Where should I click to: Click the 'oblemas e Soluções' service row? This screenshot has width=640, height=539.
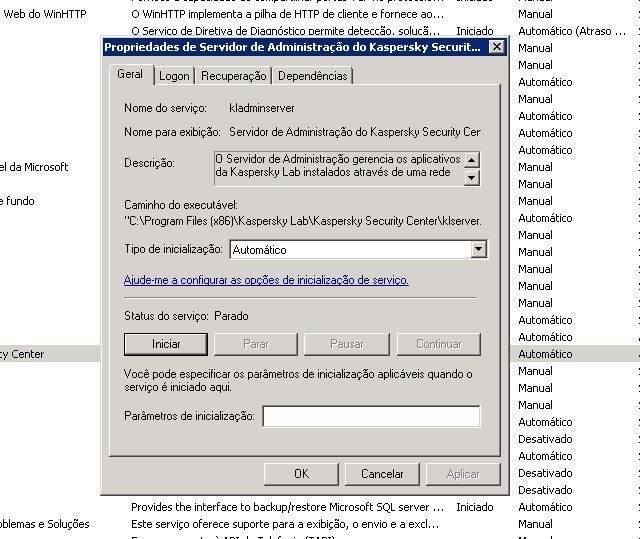(x=44, y=524)
